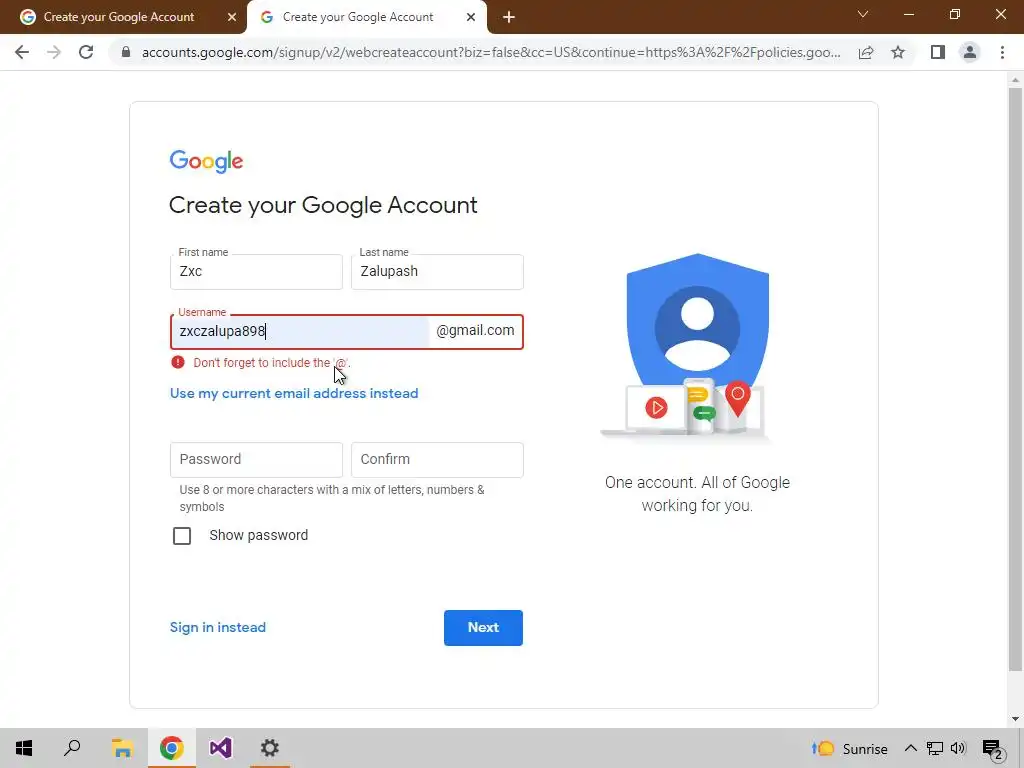Open the notification center

(993, 750)
